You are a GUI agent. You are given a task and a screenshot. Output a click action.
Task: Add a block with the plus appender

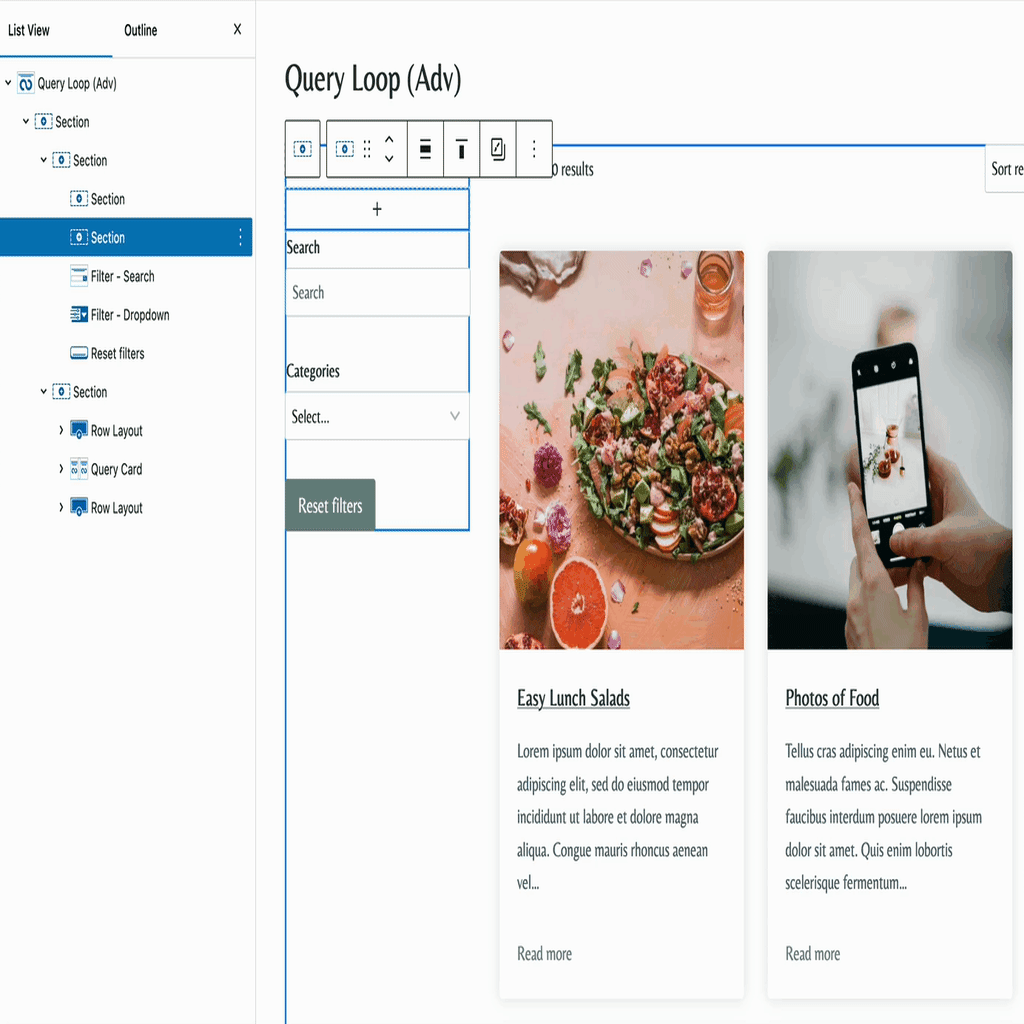pyautogui.click(x=377, y=209)
